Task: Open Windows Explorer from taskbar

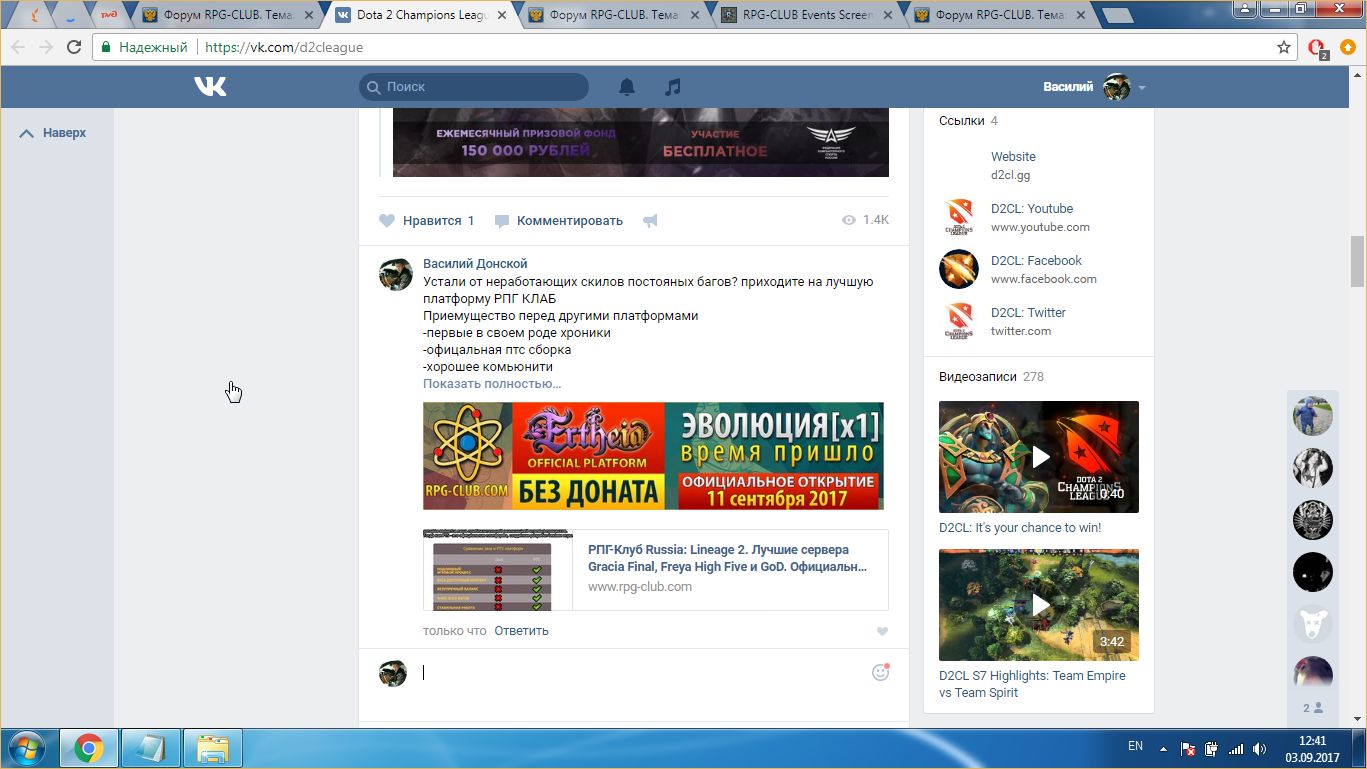Action: click(x=213, y=748)
